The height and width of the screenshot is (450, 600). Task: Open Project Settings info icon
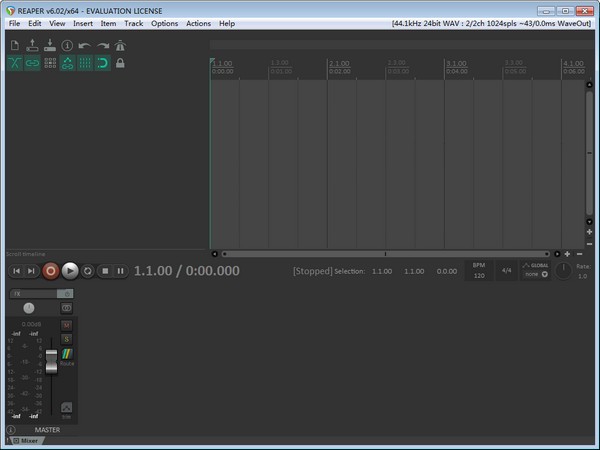(x=67, y=45)
